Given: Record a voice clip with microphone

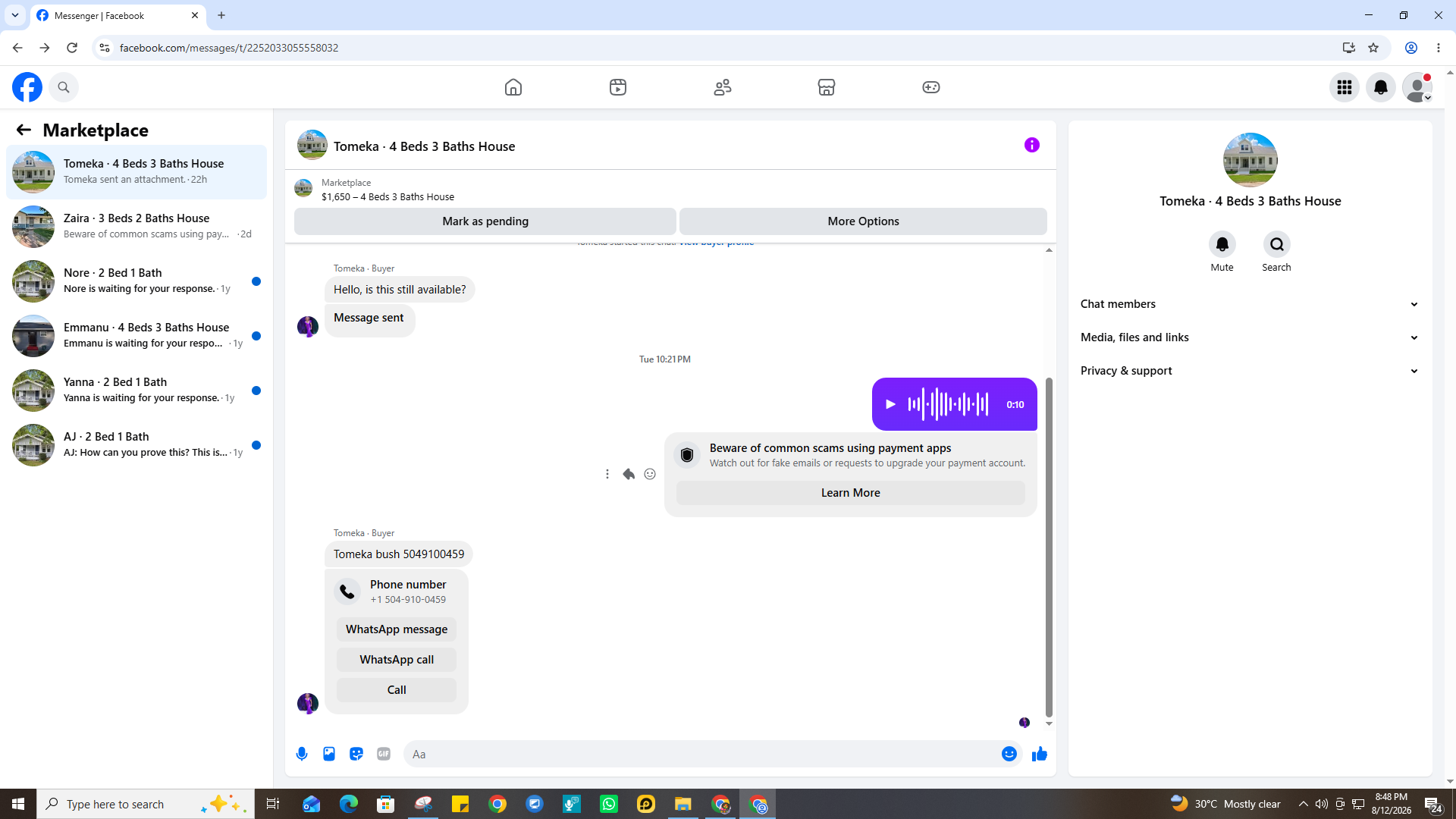Looking at the screenshot, I should 302,754.
